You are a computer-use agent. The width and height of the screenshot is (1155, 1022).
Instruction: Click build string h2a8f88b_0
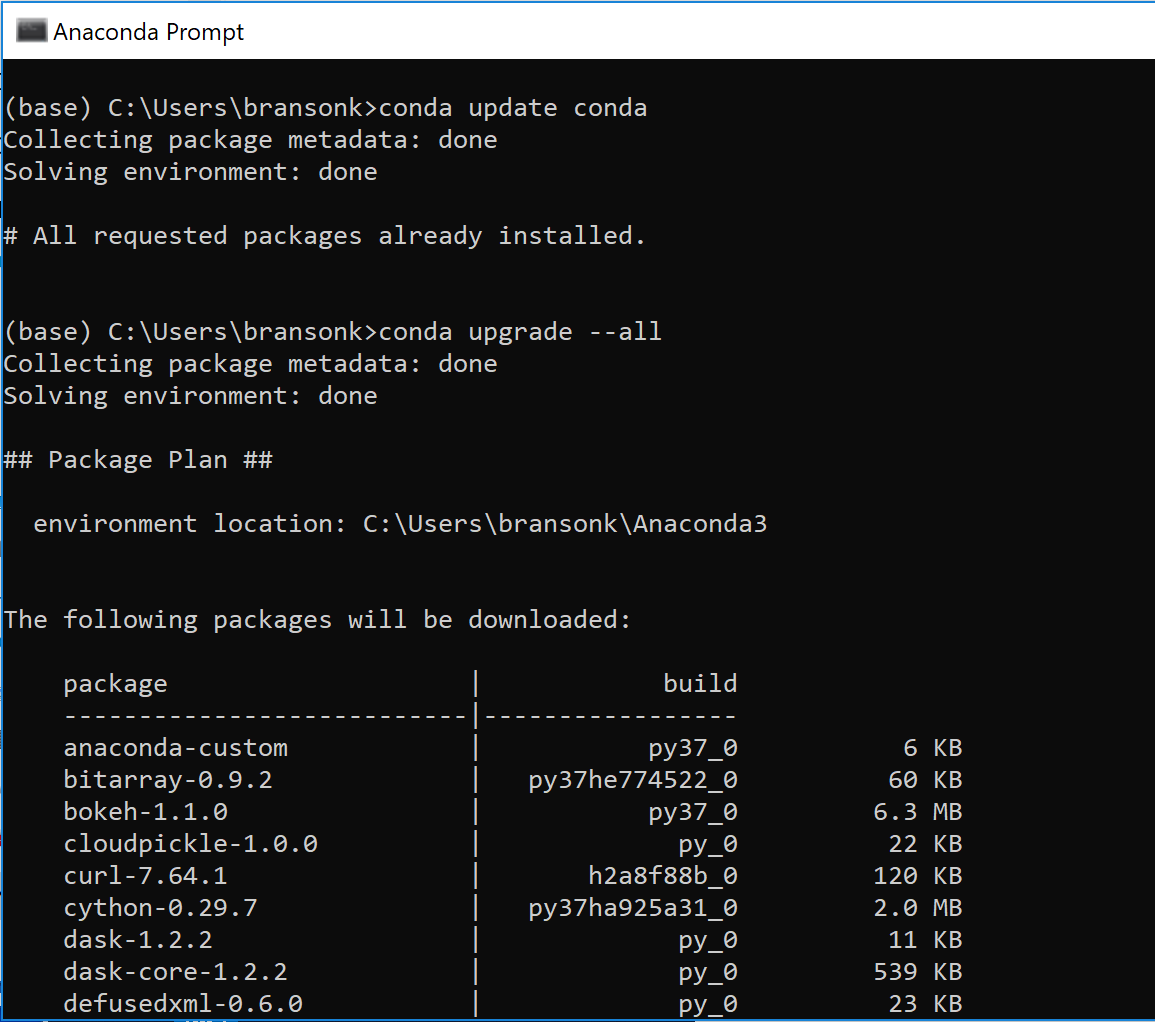pyautogui.click(x=663, y=876)
